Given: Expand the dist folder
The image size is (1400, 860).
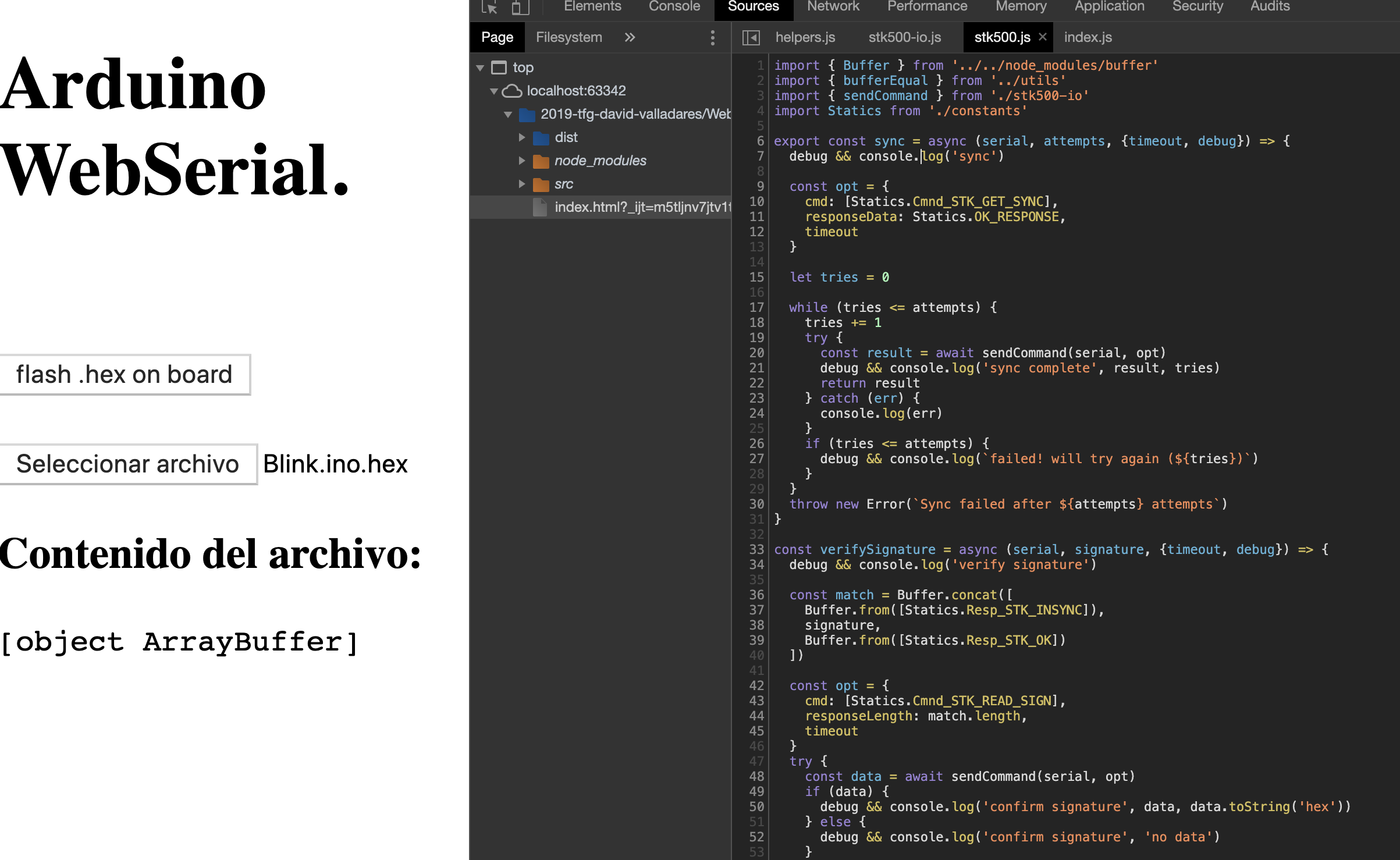Looking at the screenshot, I should coord(522,137).
